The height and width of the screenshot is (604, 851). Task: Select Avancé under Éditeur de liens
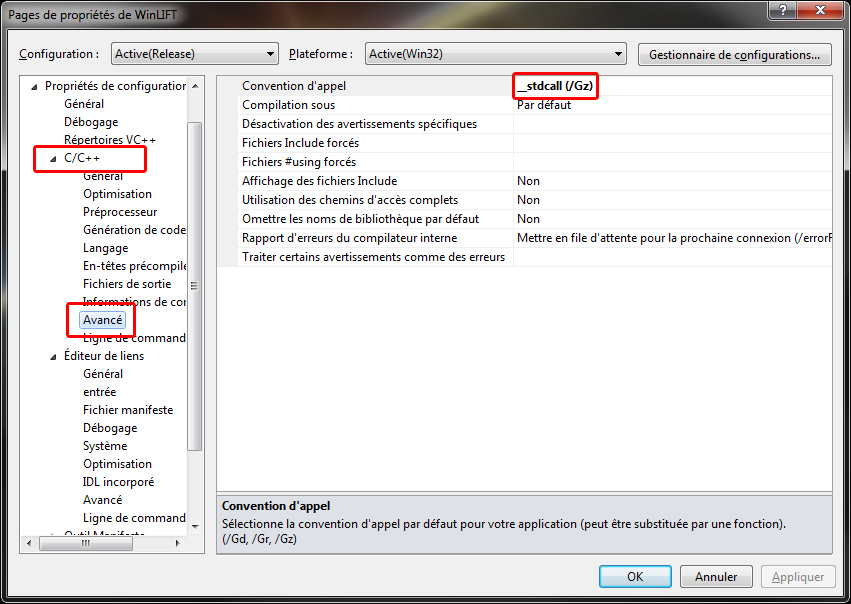[x=103, y=500]
